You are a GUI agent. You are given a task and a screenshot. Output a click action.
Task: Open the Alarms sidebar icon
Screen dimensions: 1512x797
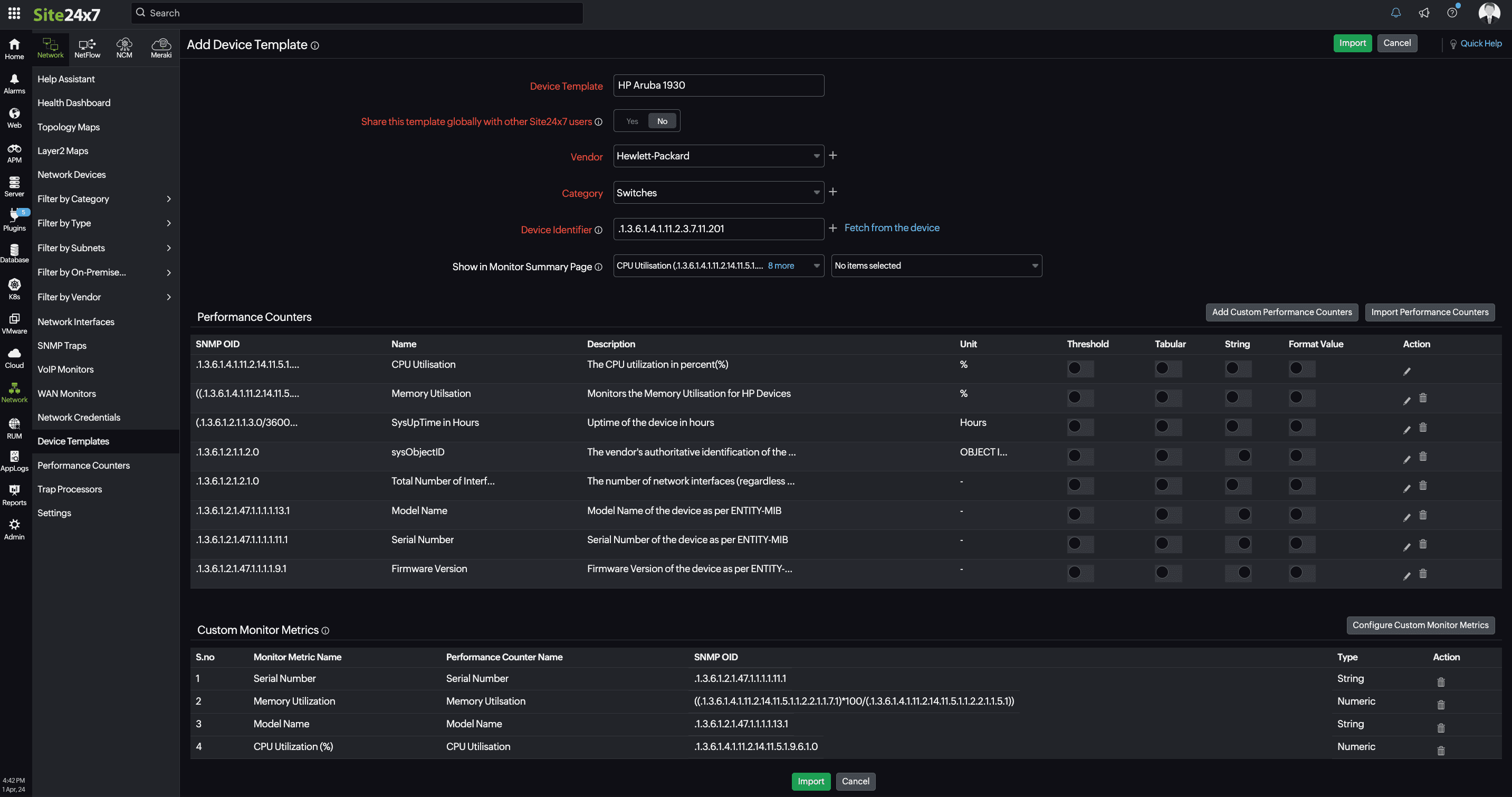click(14, 83)
